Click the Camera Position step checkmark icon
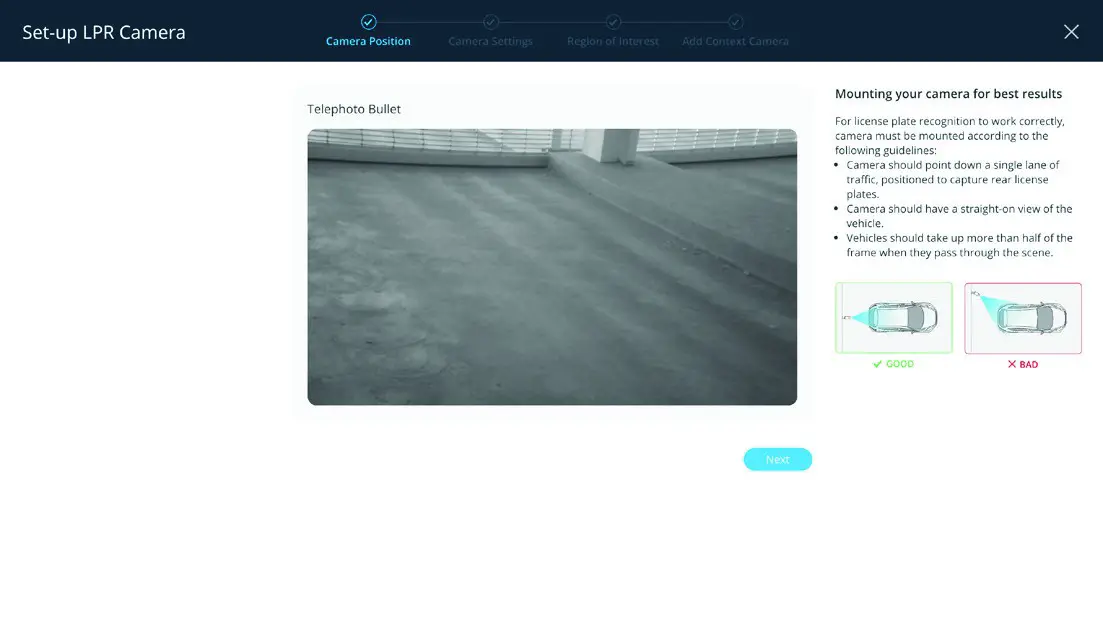 (368, 21)
